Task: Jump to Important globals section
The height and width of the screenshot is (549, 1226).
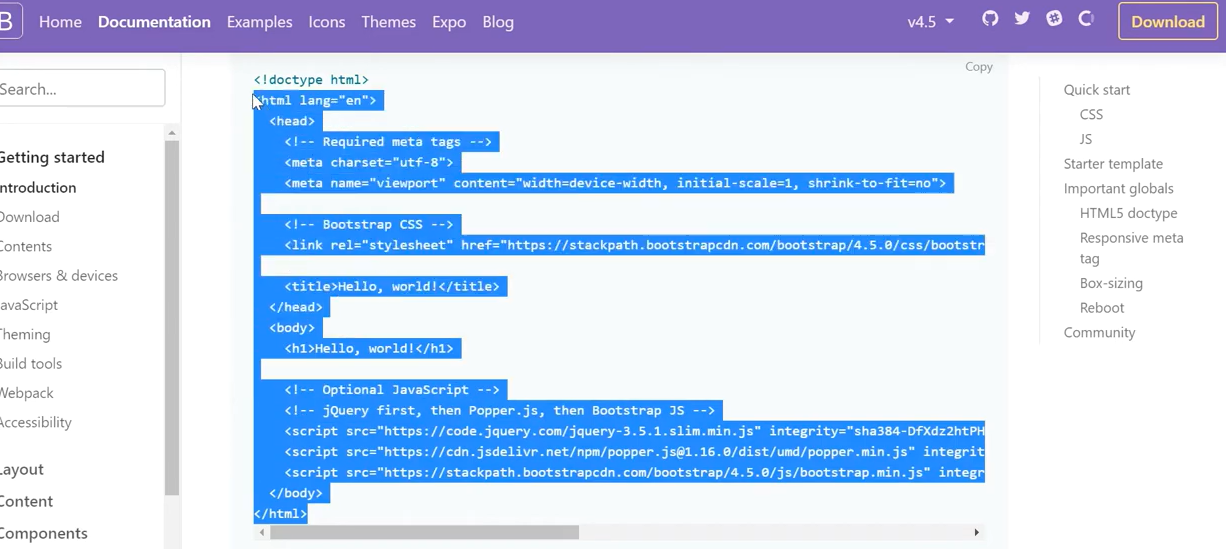Action: (x=1119, y=188)
